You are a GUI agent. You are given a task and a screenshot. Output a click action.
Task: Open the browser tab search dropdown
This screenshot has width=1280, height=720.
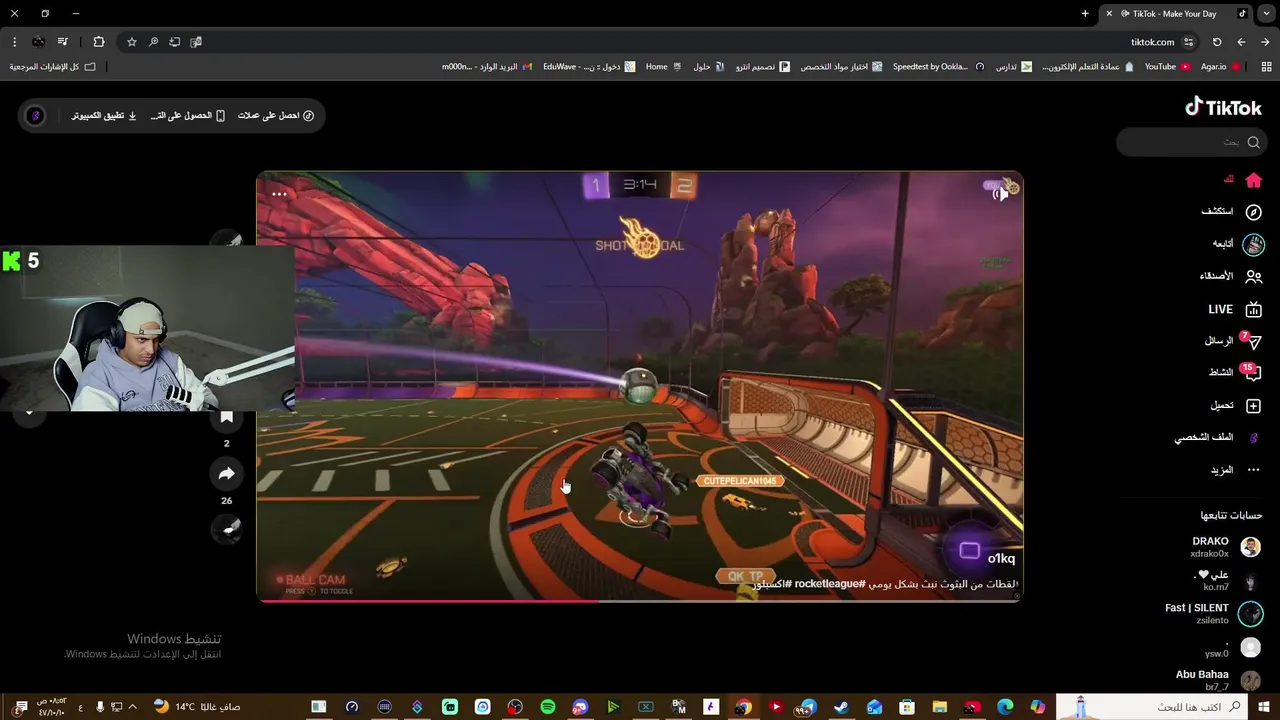tap(1266, 13)
